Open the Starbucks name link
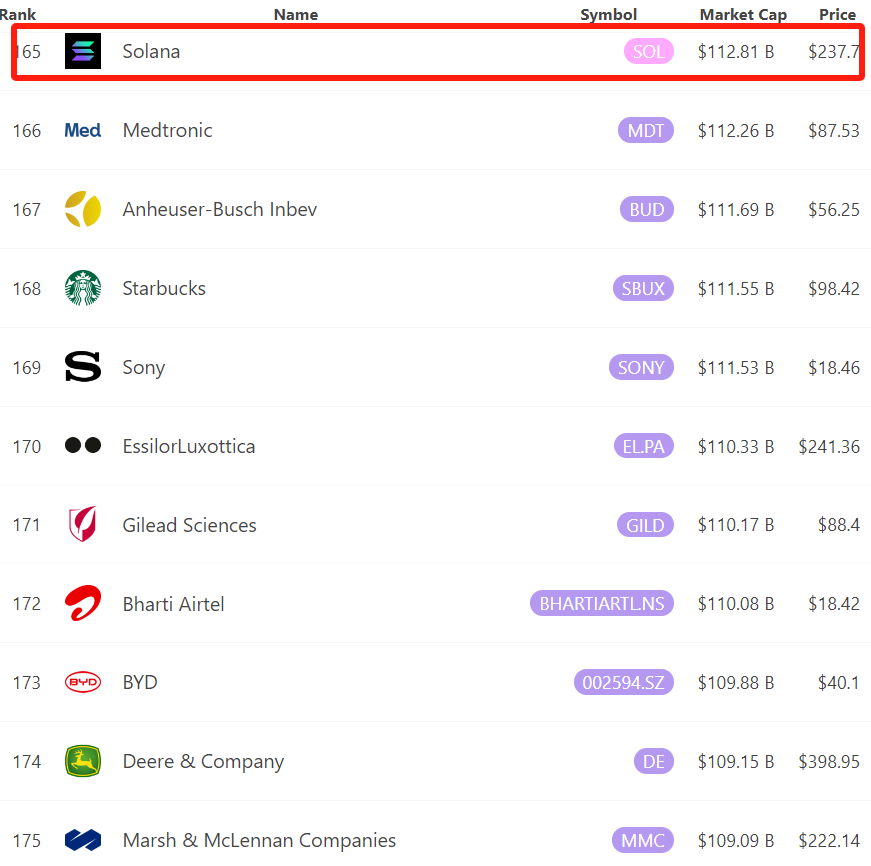The image size is (871, 866). point(164,288)
